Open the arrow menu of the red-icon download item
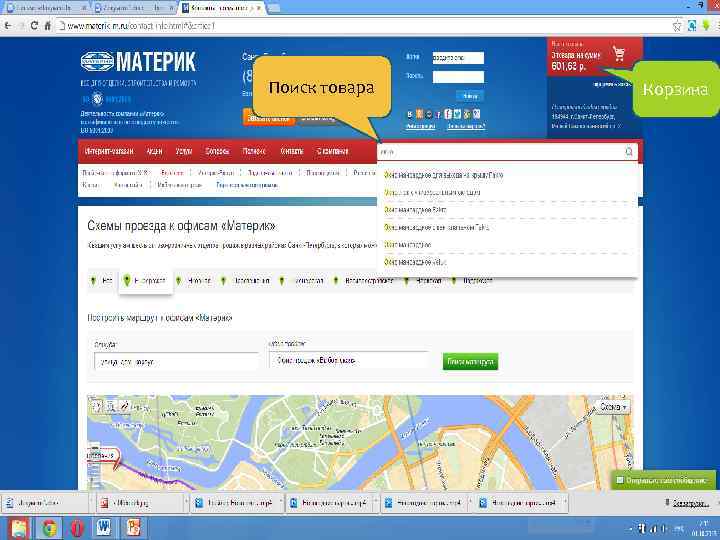This screenshot has height=540, width=720. (x=186, y=503)
